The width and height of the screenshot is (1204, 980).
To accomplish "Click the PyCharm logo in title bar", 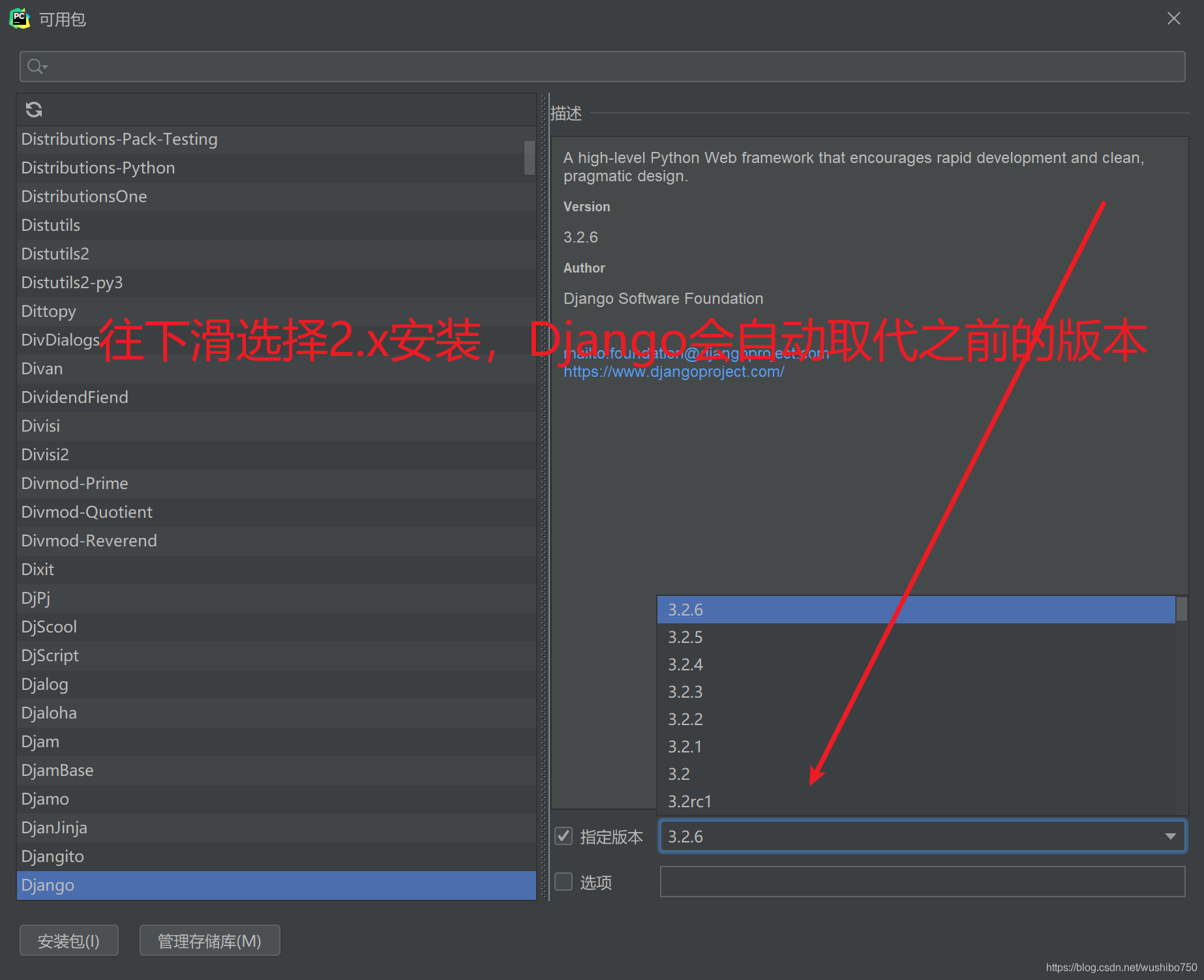I will [20, 19].
